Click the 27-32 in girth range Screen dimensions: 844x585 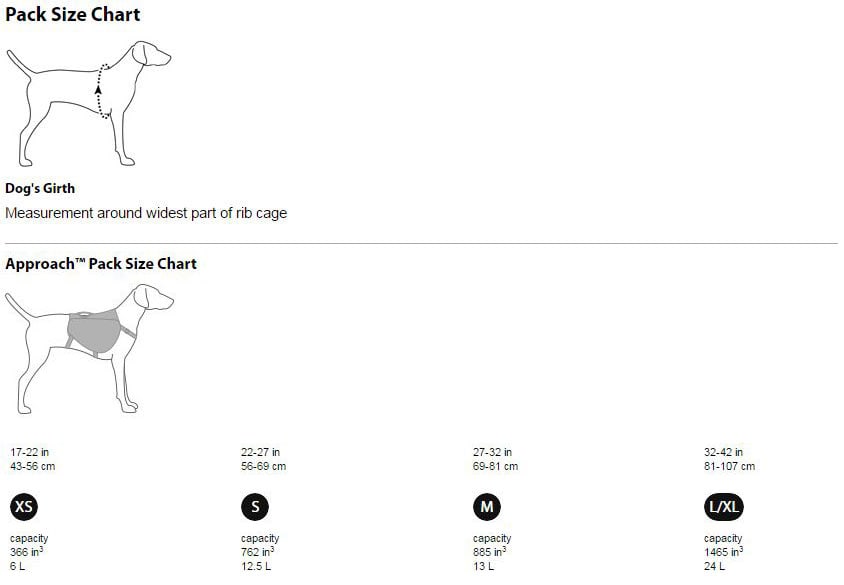click(x=493, y=452)
